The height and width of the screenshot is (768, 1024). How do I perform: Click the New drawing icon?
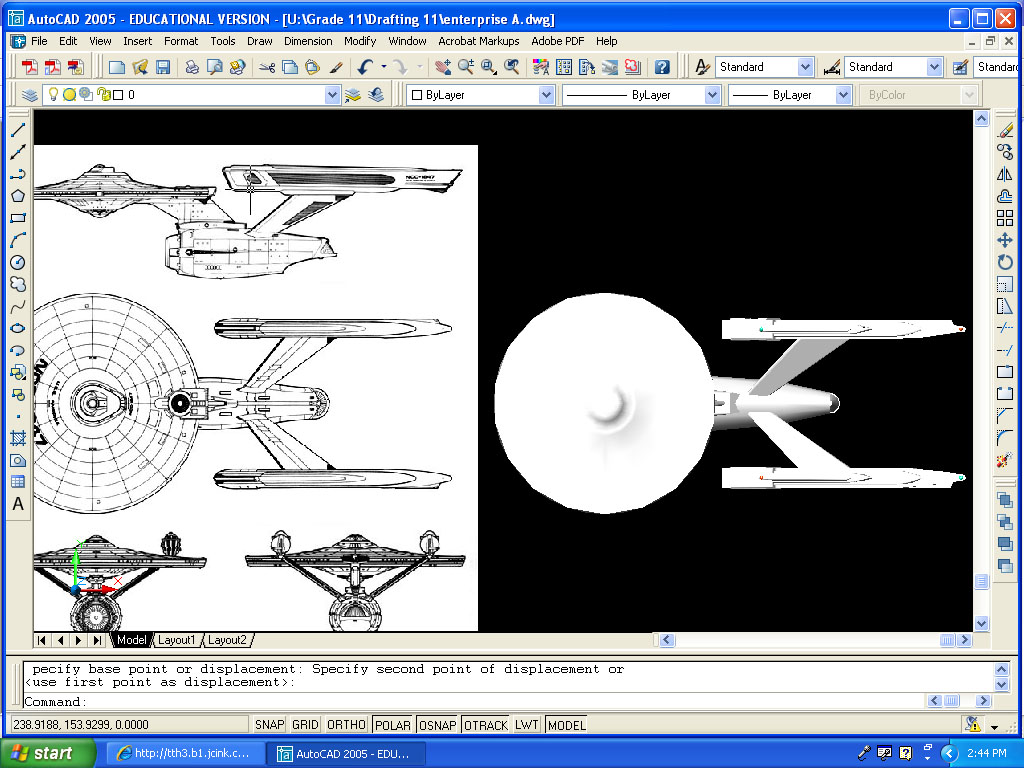point(117,67)
